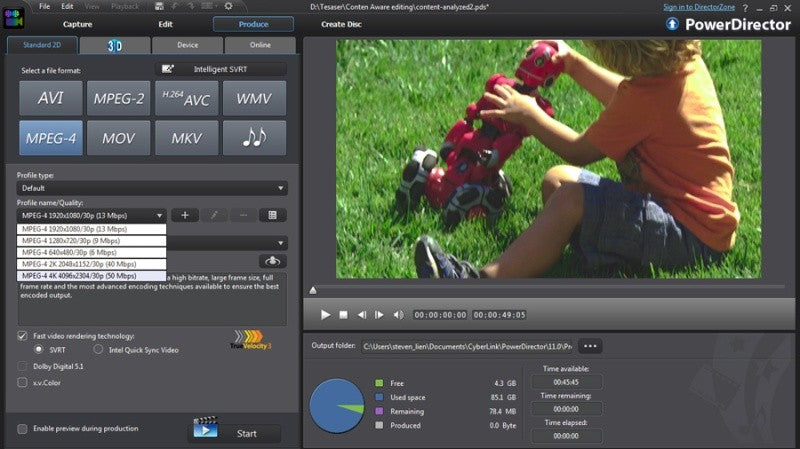Open the help question mark icon
Screen dimensions: 800x449
pos(745,8)
